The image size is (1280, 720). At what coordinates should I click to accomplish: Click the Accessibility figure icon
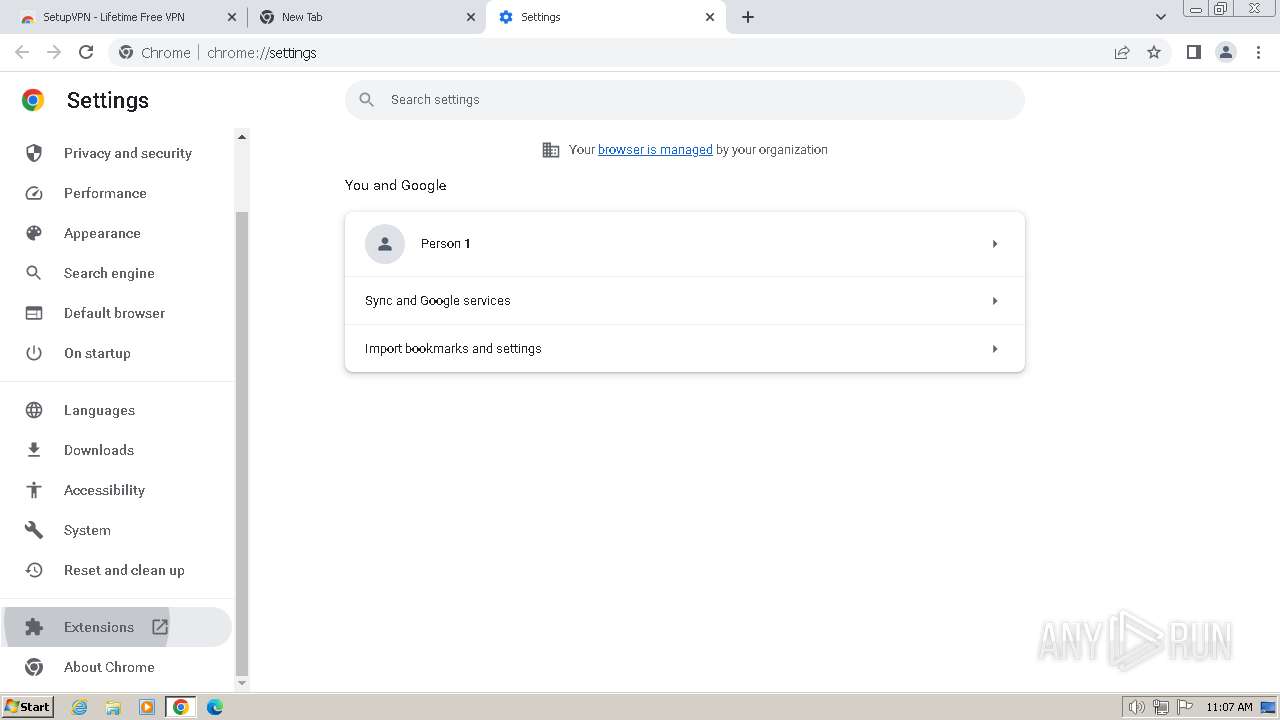point(34,490)
